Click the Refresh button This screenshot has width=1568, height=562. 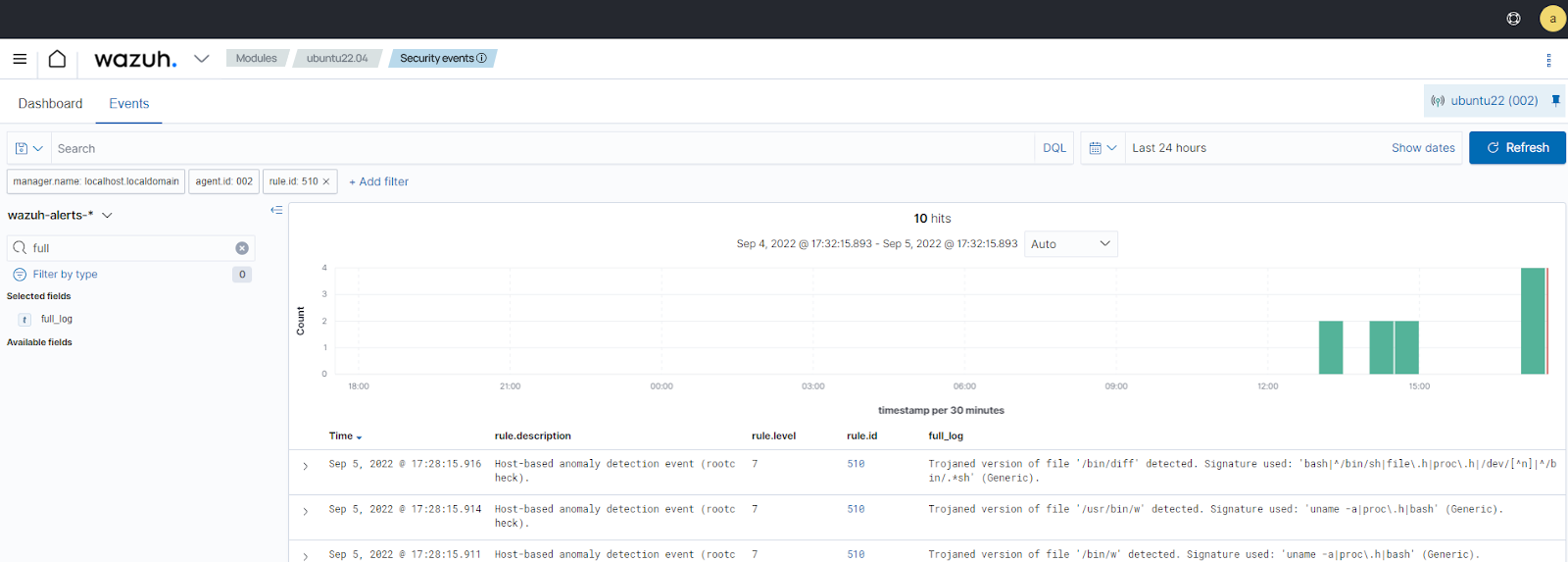[x=1516, y=148]
